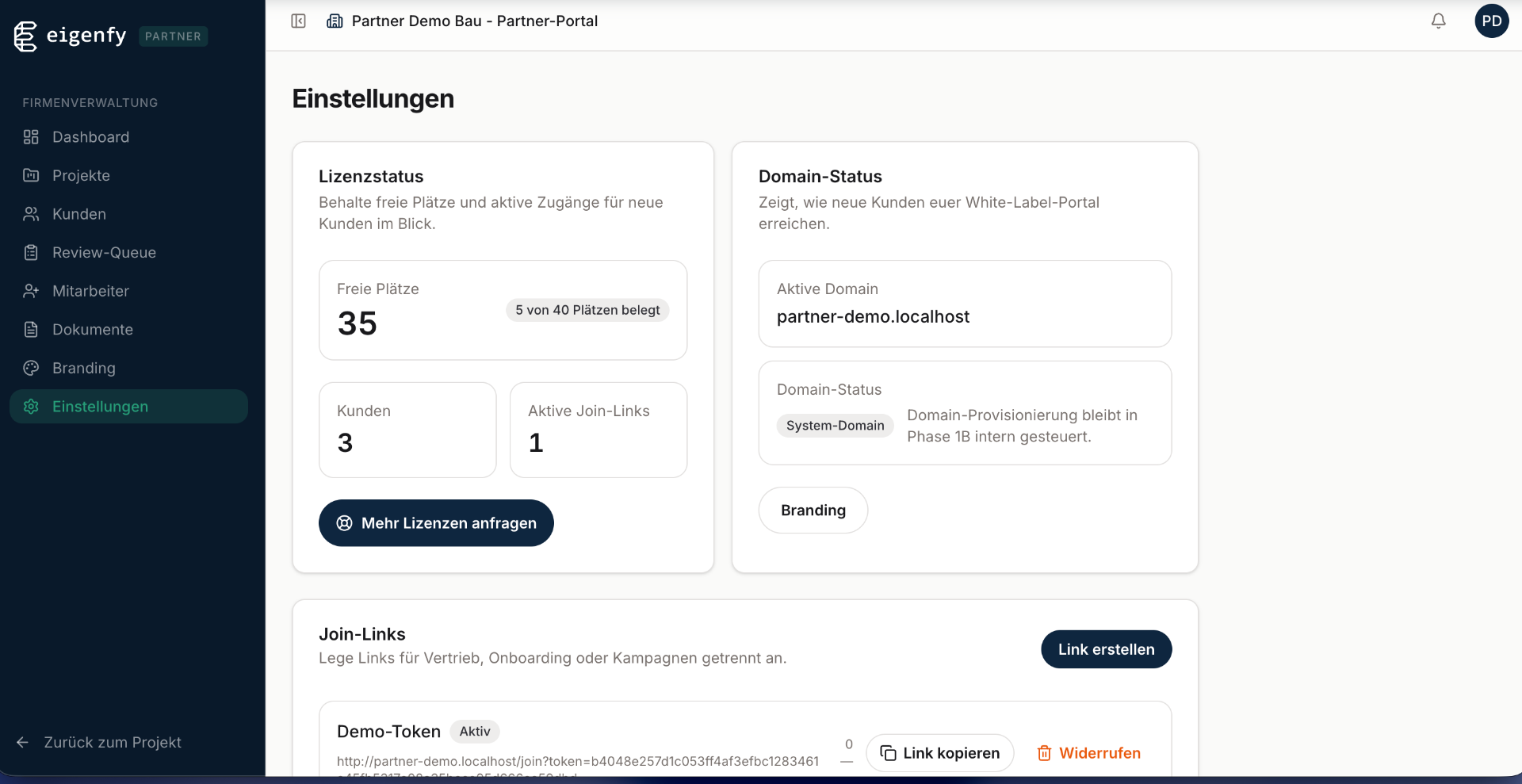This screenshot has width=1522, height=784.
Task: Copy the Demo-Token join link
Action: (940, 753)
